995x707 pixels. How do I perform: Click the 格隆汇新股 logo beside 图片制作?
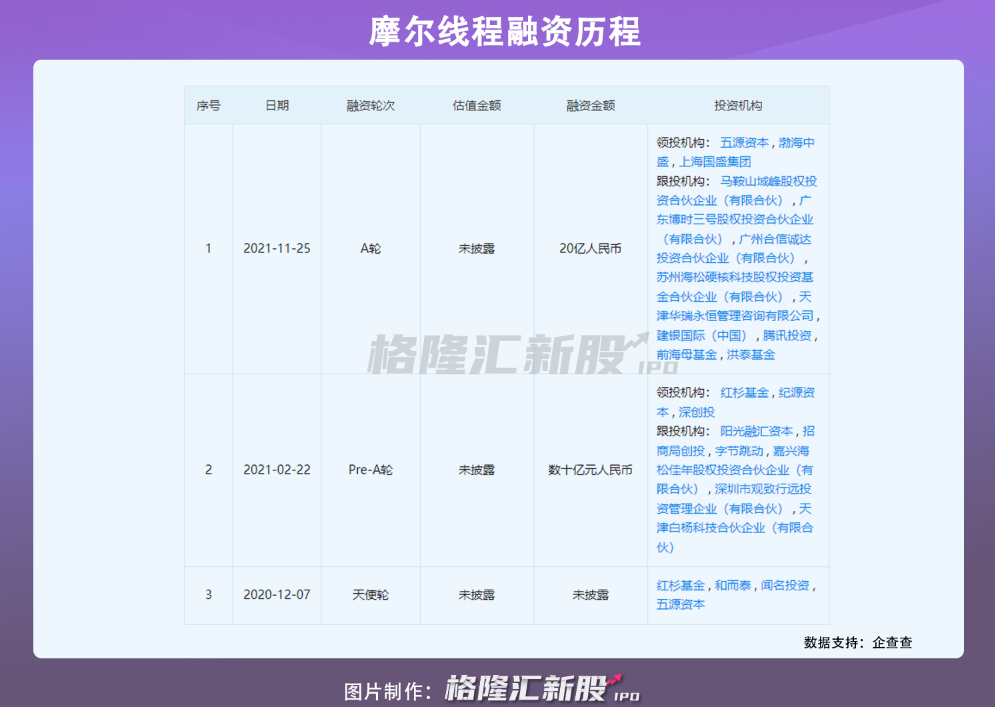point(543,689)
